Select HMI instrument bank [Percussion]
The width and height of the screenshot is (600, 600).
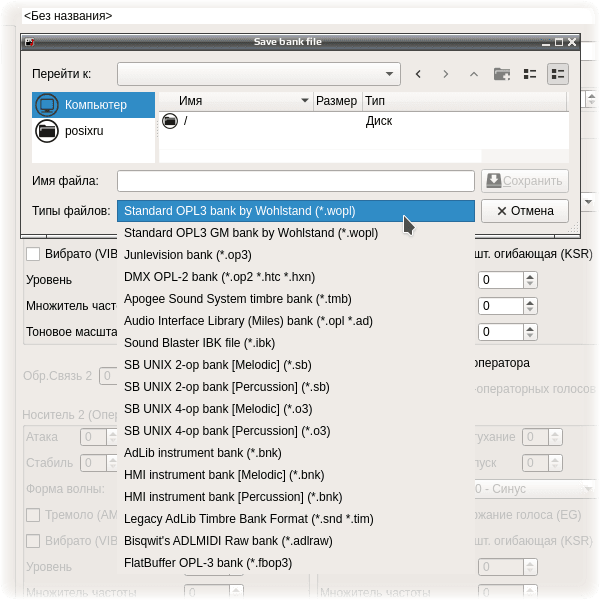tap(296, 497)
